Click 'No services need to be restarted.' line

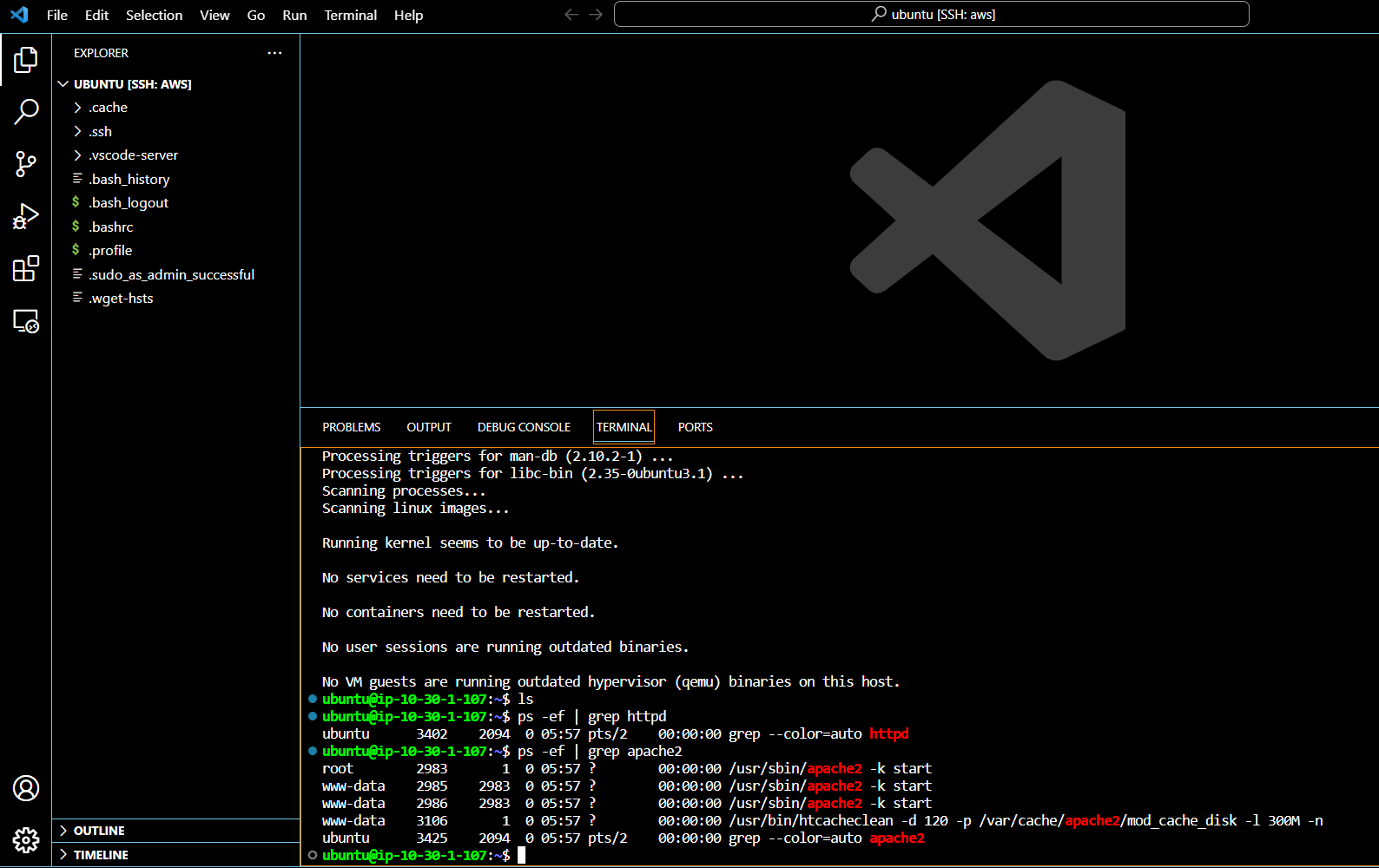451,577
